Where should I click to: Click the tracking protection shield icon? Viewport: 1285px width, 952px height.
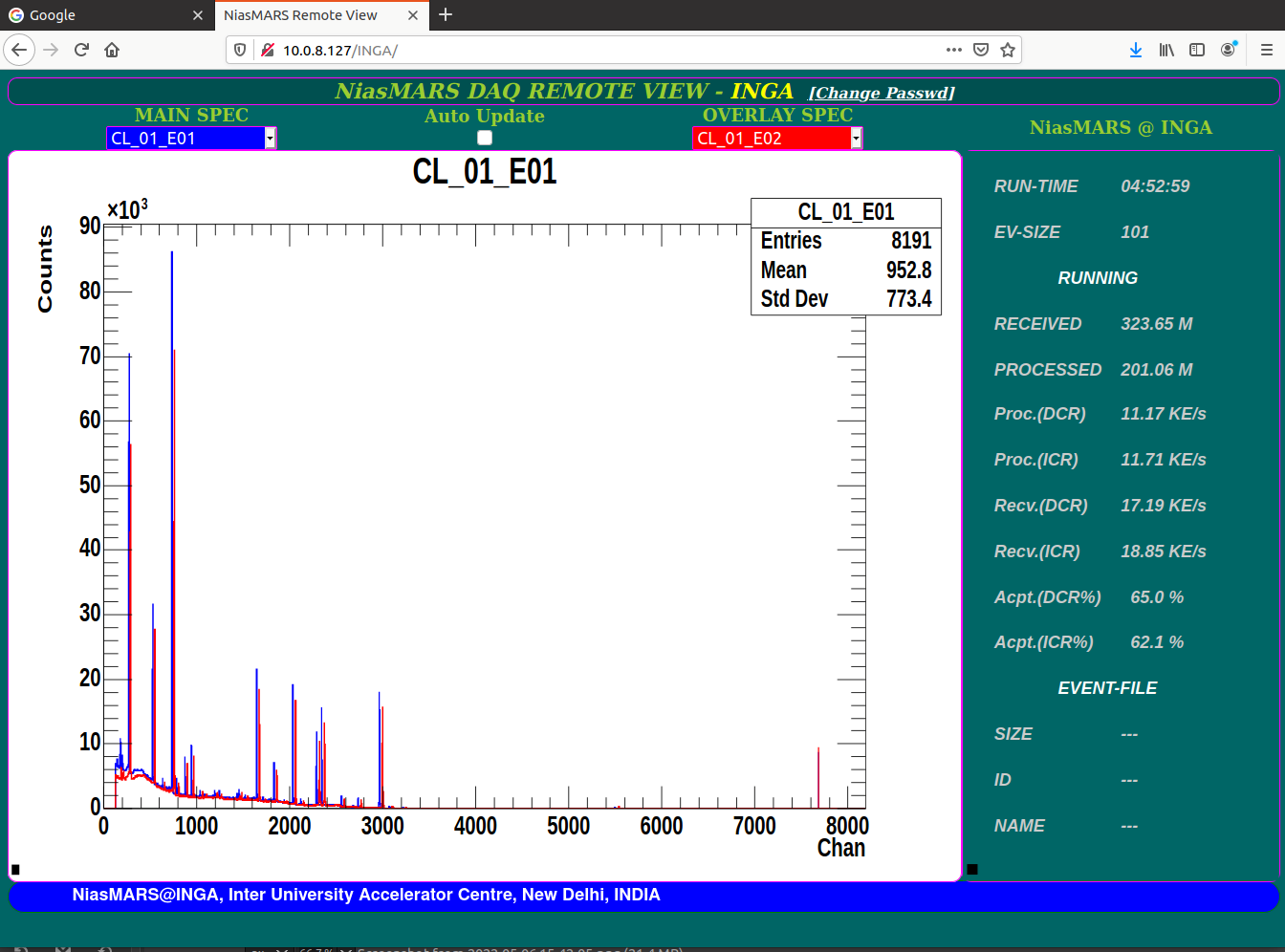pyautogui.click(x=240, y=50)
